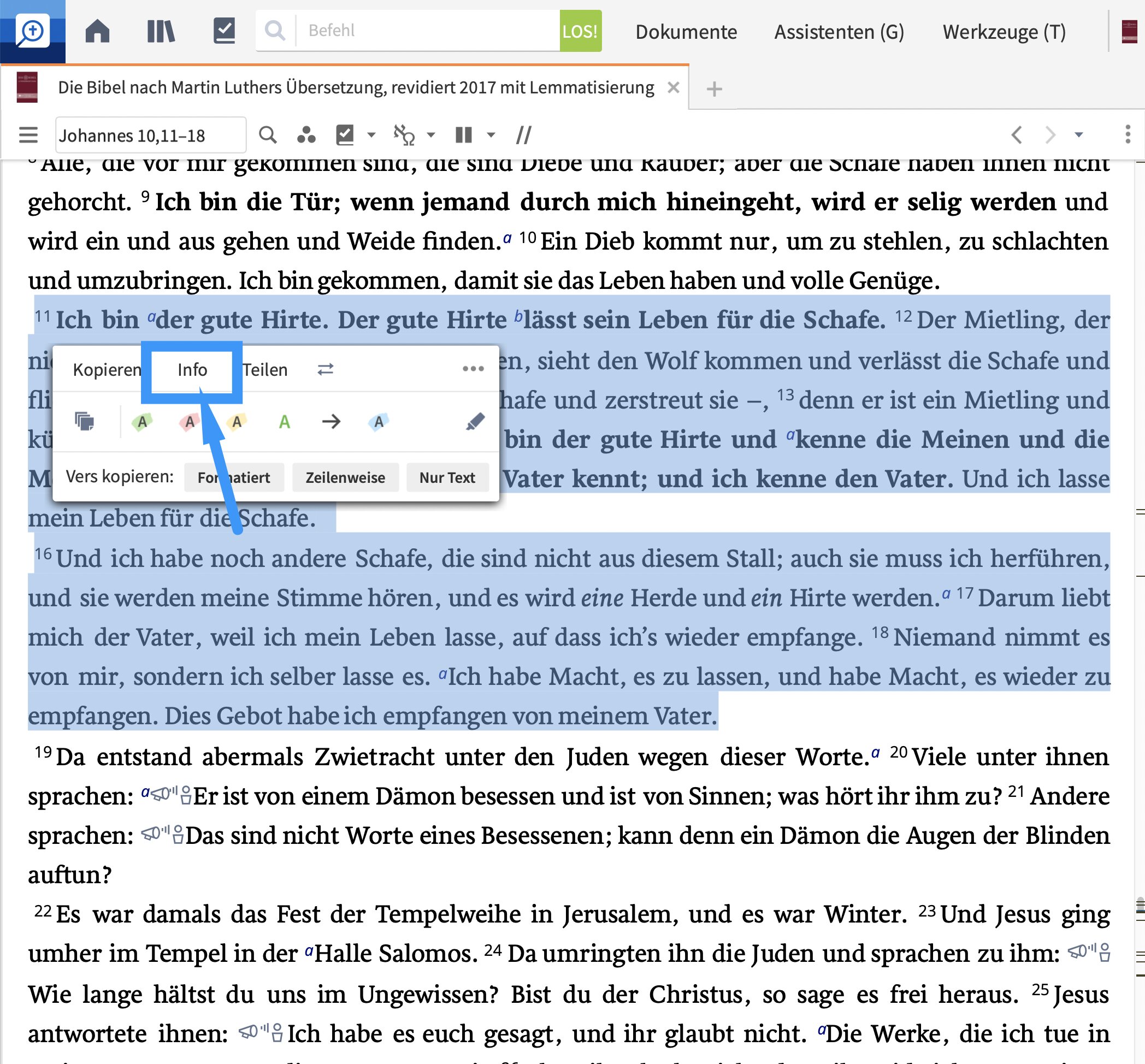The image size is (1145, 1064).
Task: Click the command bar search magnifier icon
Action: click(x=275, y=31)
